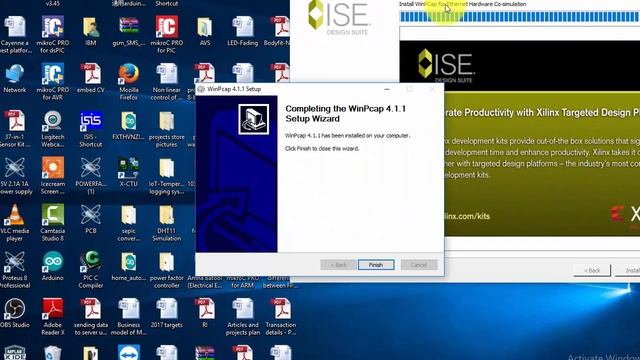Click the greyed Cancel button in WinPcap setup
640x360 pixels.
(419, 265)
